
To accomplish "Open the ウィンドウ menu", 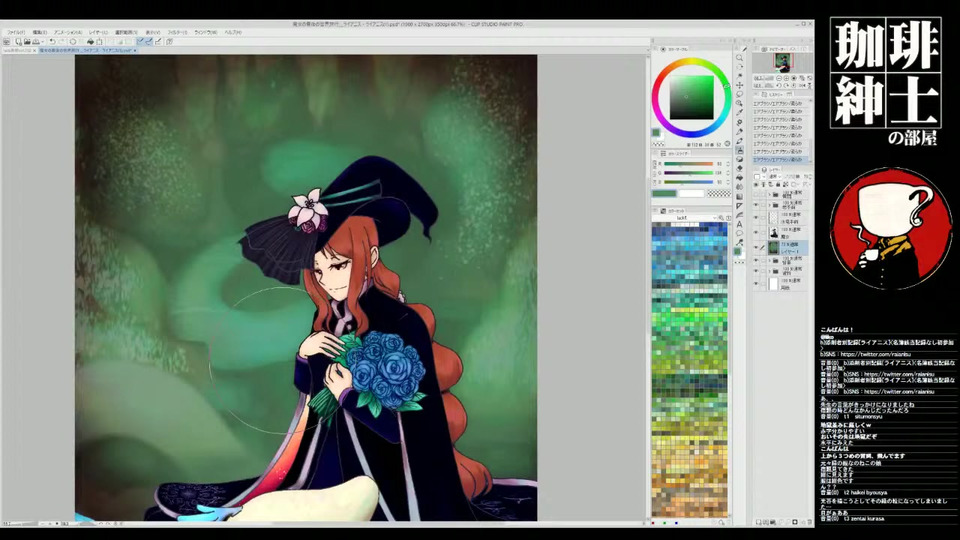I will point(205,32).
